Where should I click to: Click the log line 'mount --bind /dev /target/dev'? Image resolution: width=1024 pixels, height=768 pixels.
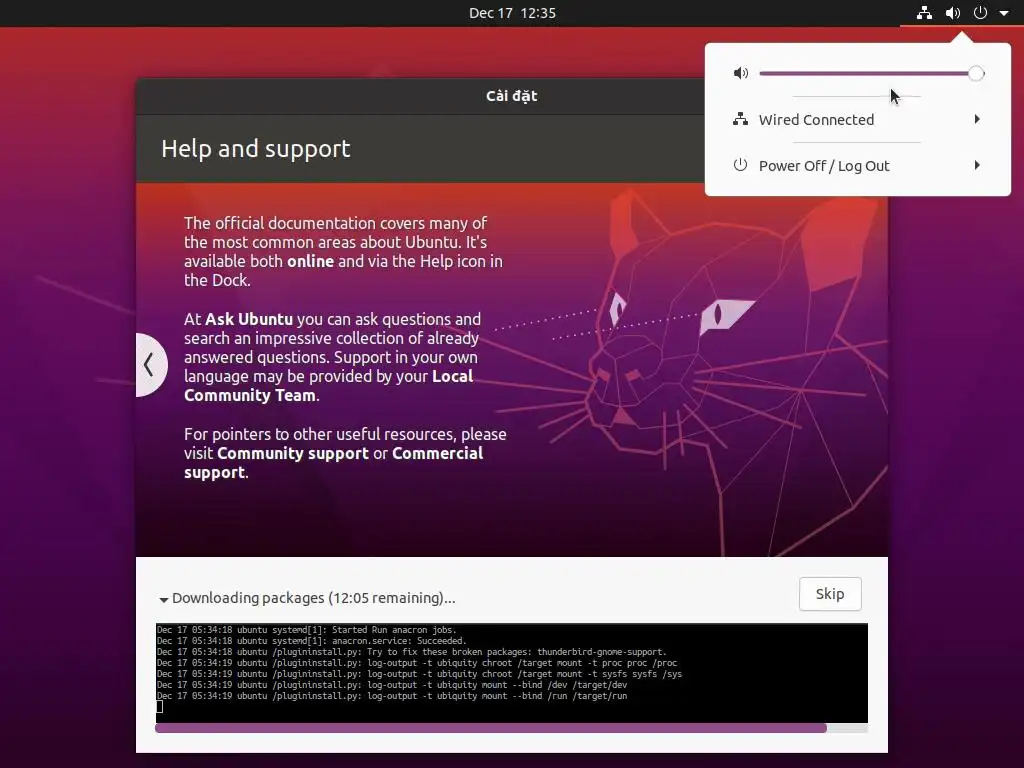click(392, 685)
